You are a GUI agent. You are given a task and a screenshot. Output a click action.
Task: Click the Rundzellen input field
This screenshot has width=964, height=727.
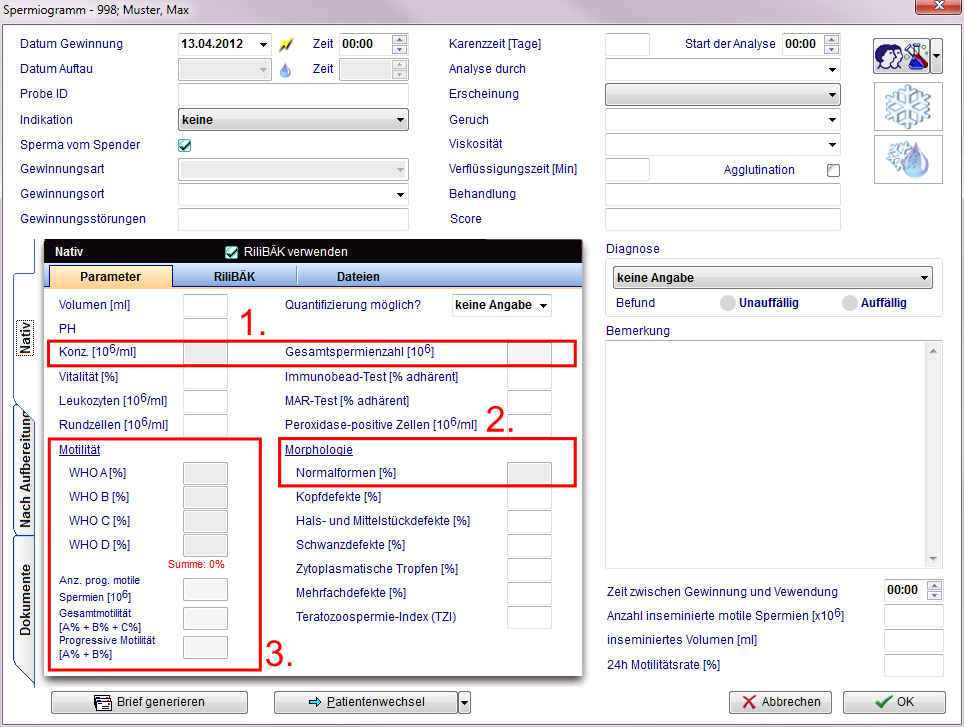click(205, 425)
